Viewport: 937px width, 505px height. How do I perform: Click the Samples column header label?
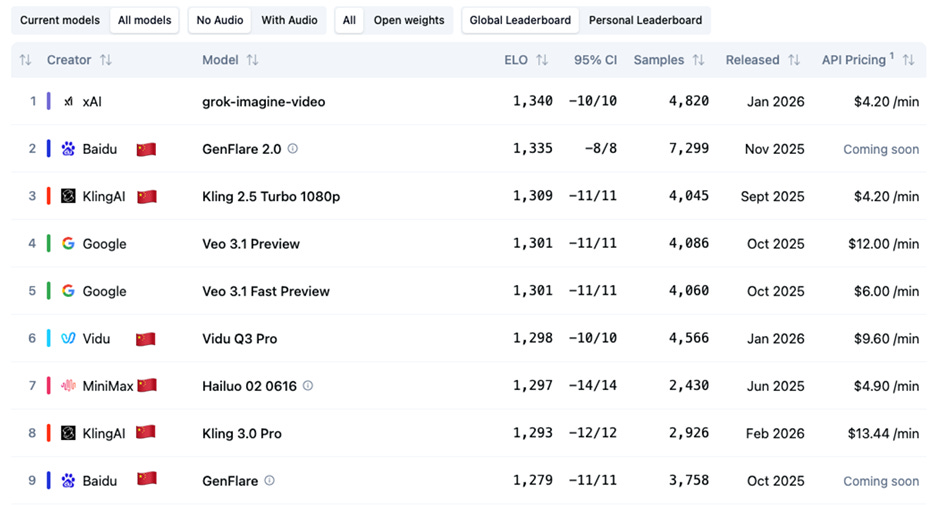point(659,60)
